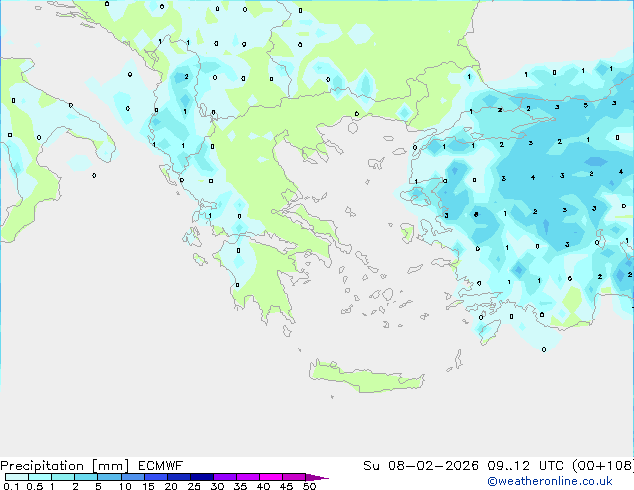Pick the violet 30–35 mm legend swatch
634x490 pixels.
point(225,477)
